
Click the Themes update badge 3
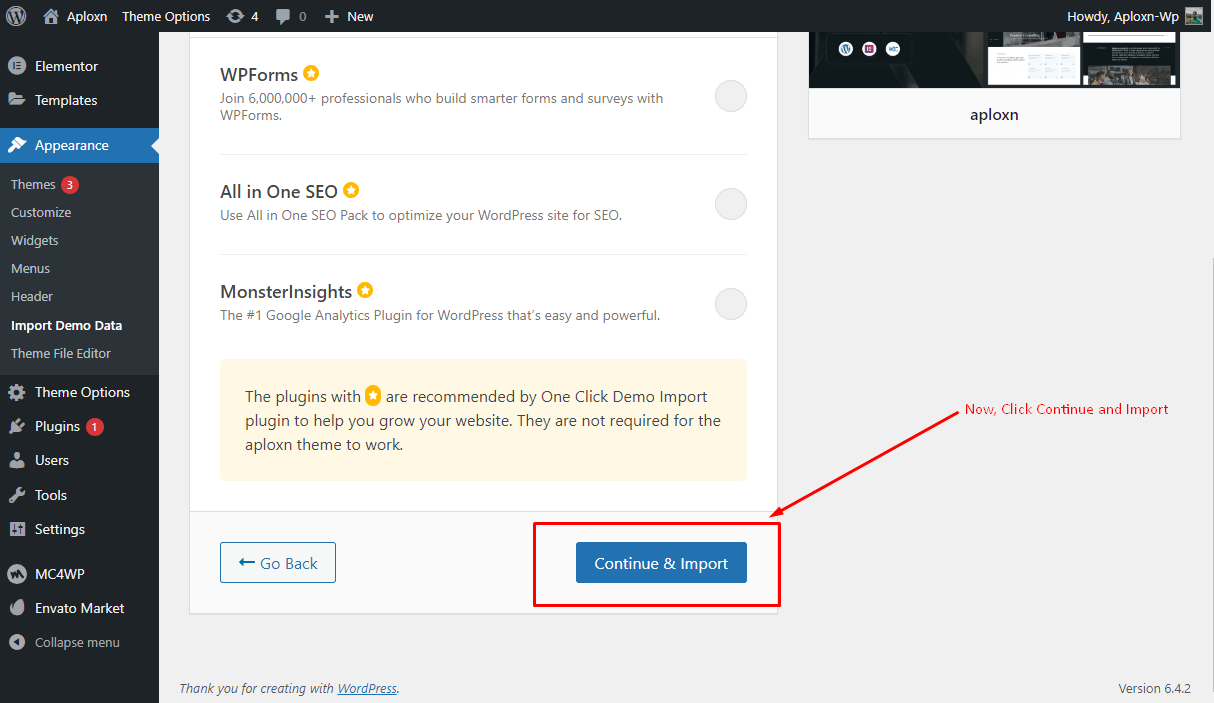coord(70,184)
